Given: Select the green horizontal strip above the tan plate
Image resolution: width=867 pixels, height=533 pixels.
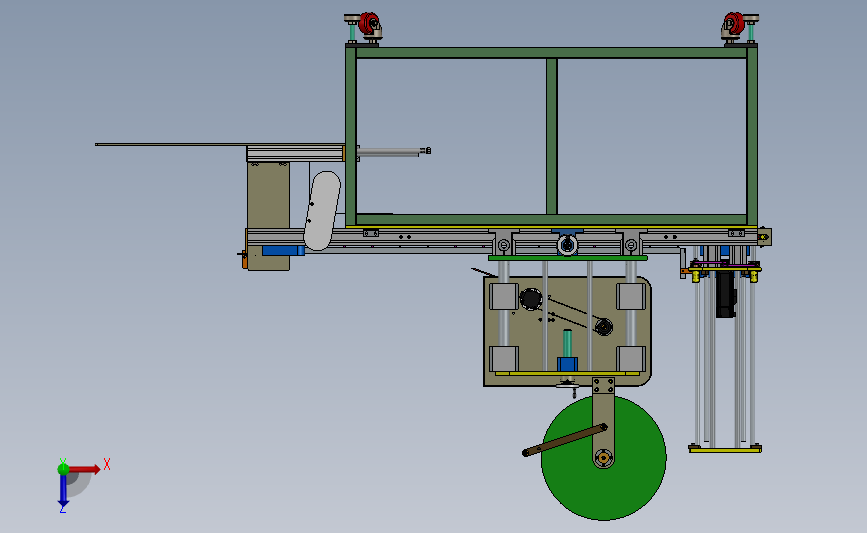Looking at the screenshot, I should point(568,258).
